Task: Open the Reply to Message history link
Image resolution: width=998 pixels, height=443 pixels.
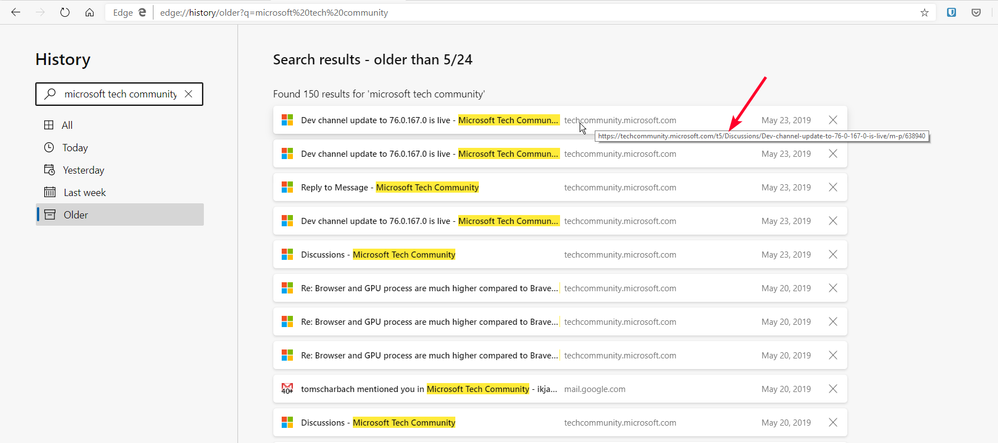Action: tap(390, 187)
